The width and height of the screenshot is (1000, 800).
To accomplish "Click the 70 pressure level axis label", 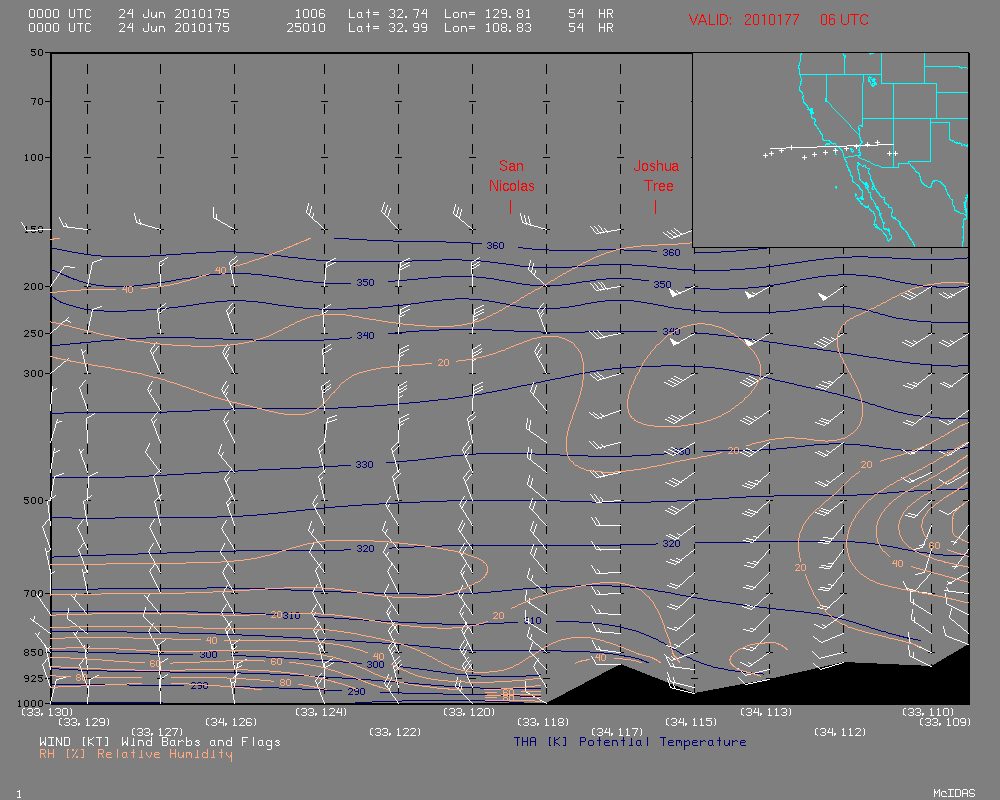I will coord(37,101).
